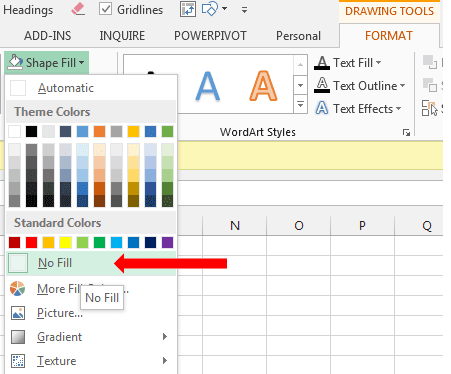Choose Automatic fill option

(x=91, y=88)
